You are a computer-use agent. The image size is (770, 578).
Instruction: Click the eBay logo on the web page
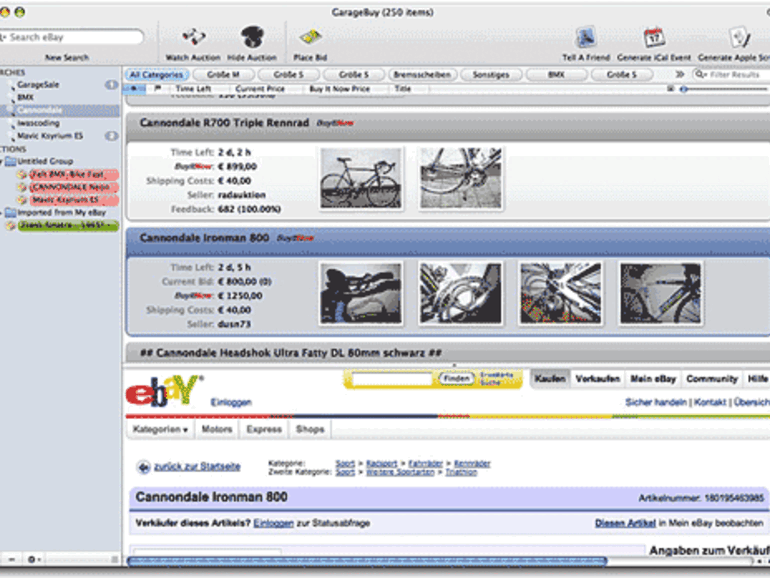(x=164, y=391)
